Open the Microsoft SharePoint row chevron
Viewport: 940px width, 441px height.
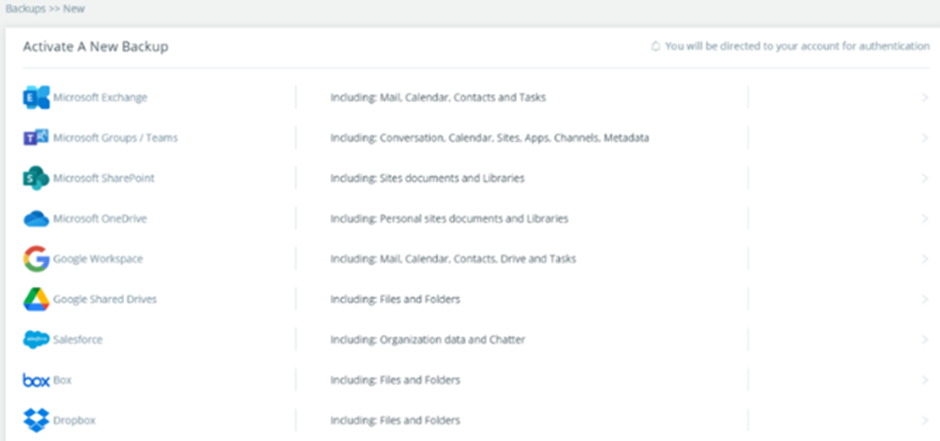click(x=924, y=178)
